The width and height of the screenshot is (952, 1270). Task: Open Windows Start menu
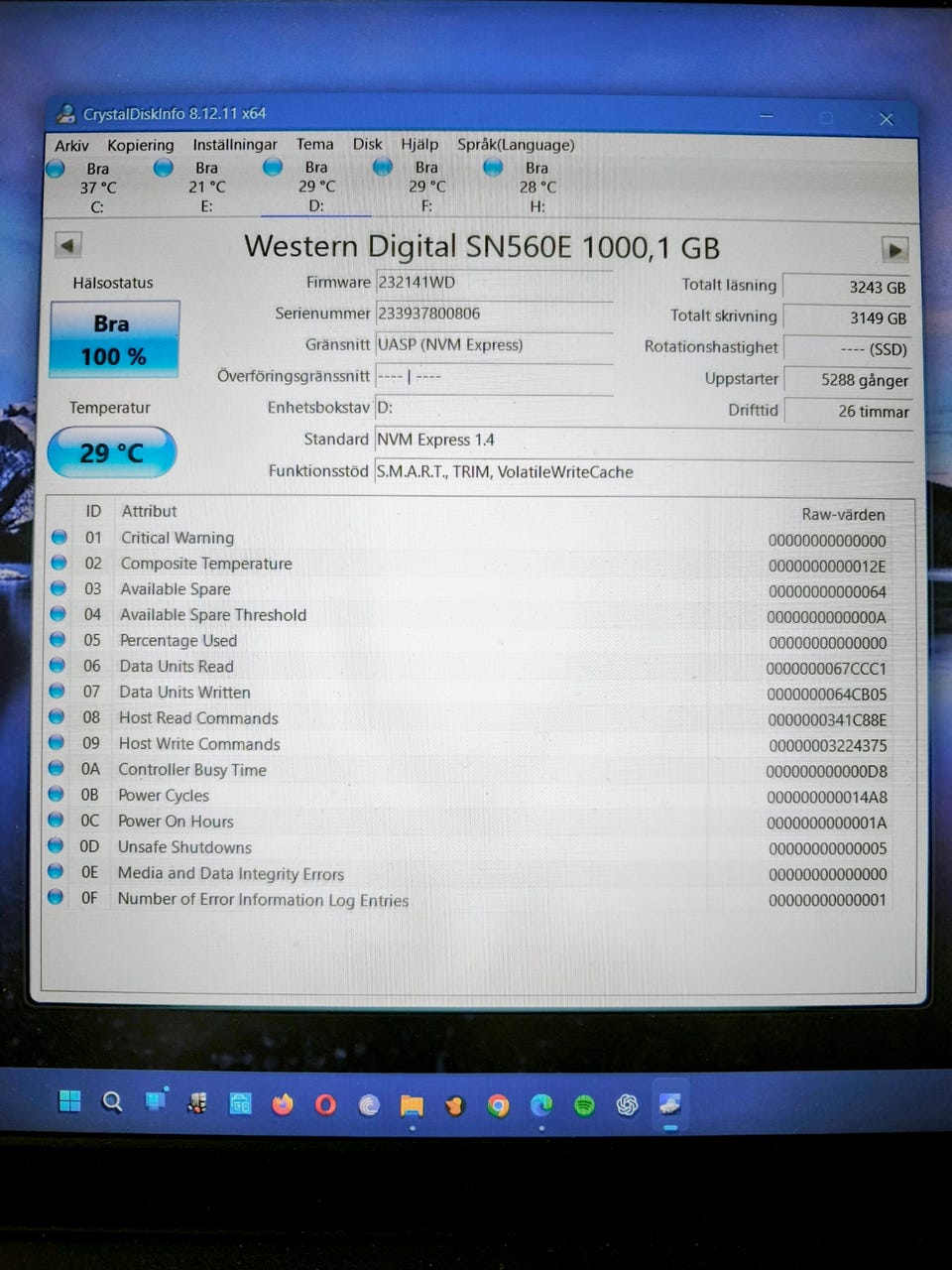[x=69, y=1101]
